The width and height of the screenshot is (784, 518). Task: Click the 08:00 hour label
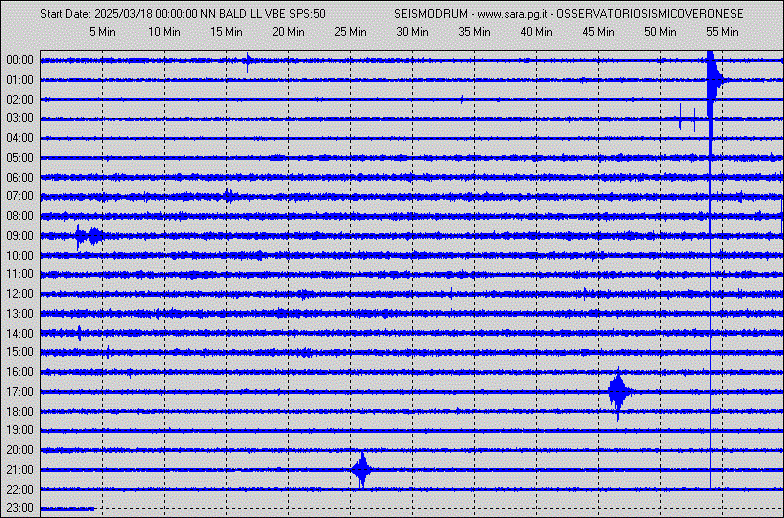point(20,216)
